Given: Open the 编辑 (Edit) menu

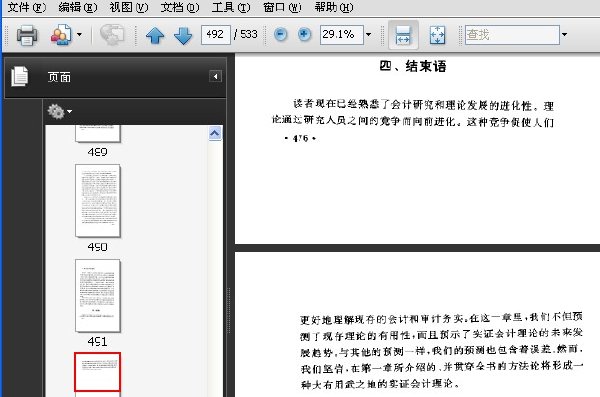Looking at the screenshot, I should (78, 7).
